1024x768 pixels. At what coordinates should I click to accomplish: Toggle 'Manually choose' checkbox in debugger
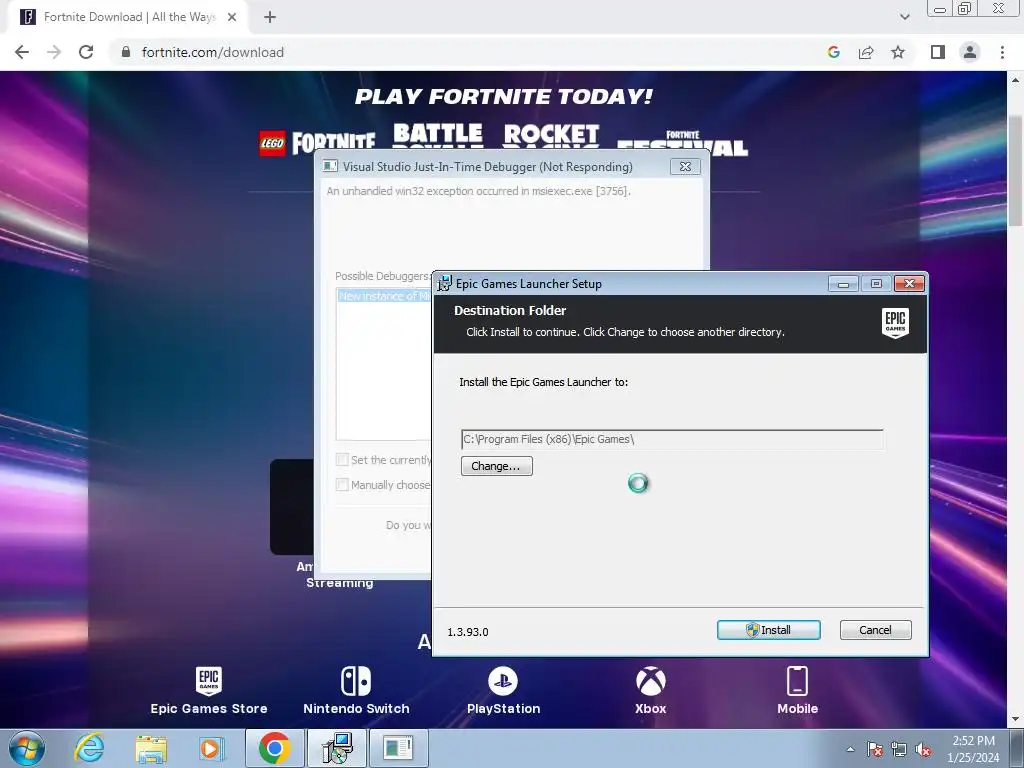pos(342,485)
